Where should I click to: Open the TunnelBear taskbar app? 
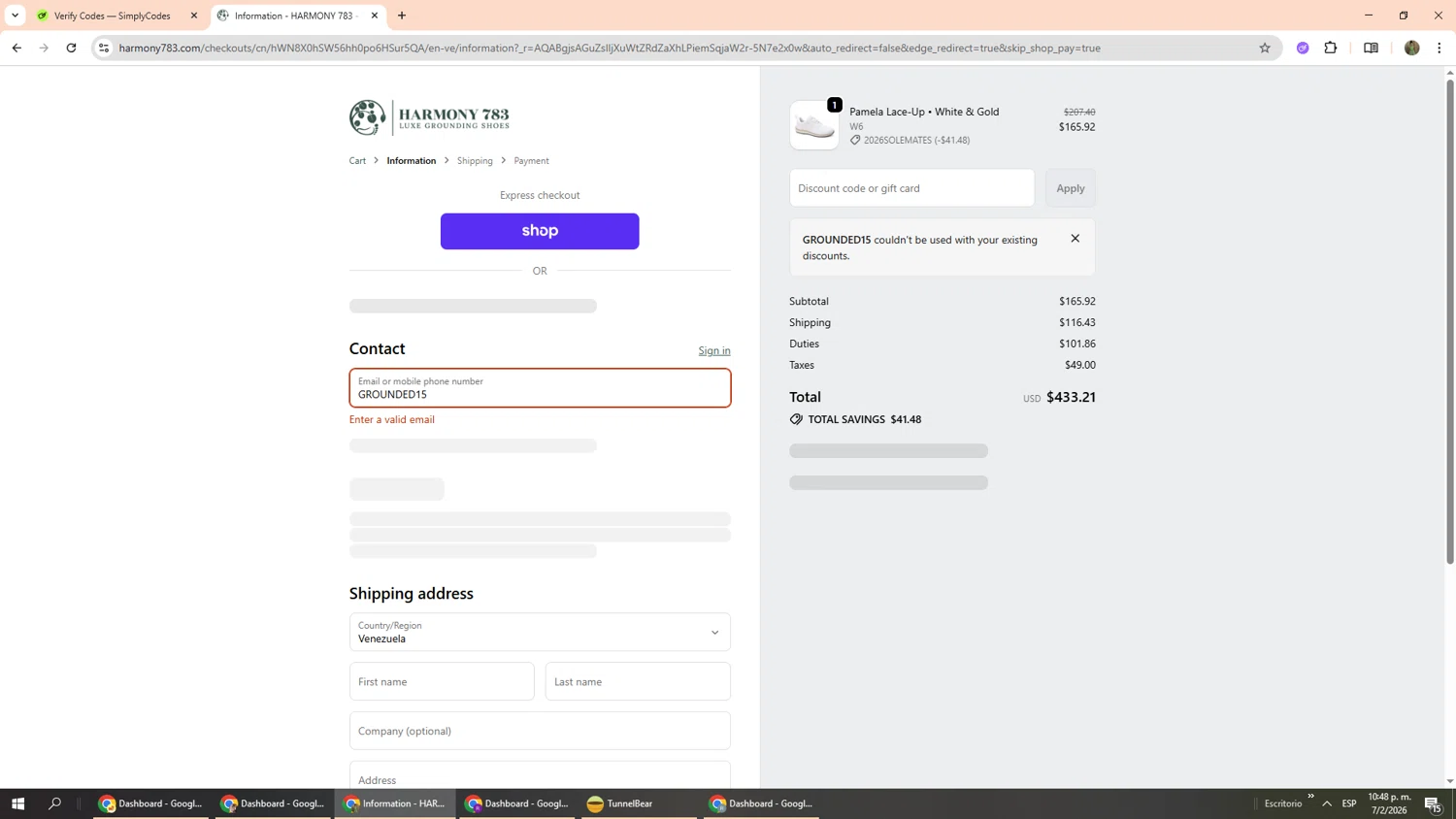639,803
